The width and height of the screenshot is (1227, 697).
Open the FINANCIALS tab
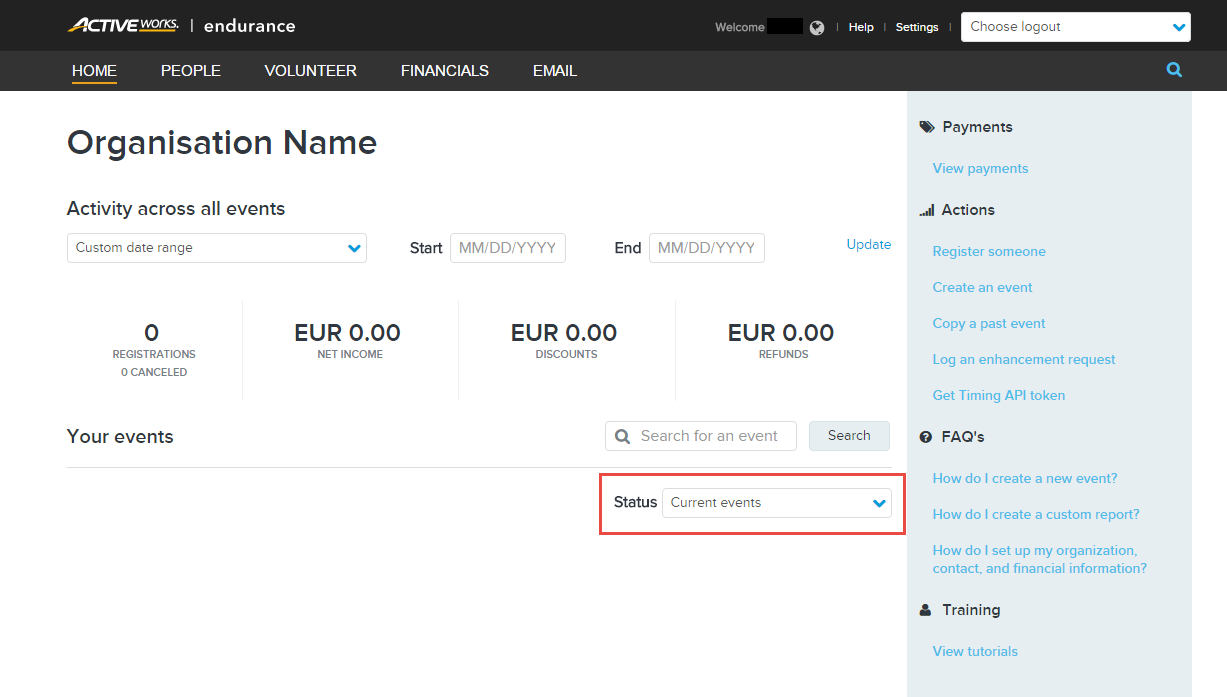pos(445,71)
